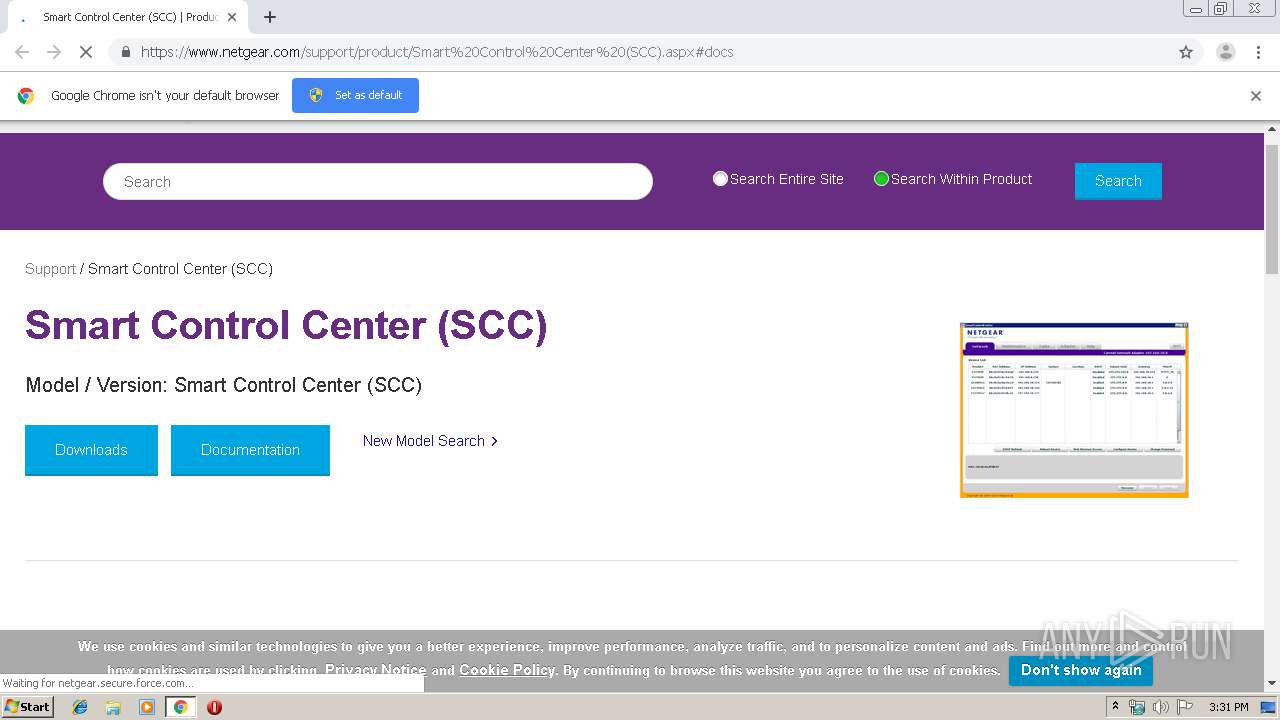1280x720 pixels.
Task: Open the Cookie Policy link
Action: point(507,670)
